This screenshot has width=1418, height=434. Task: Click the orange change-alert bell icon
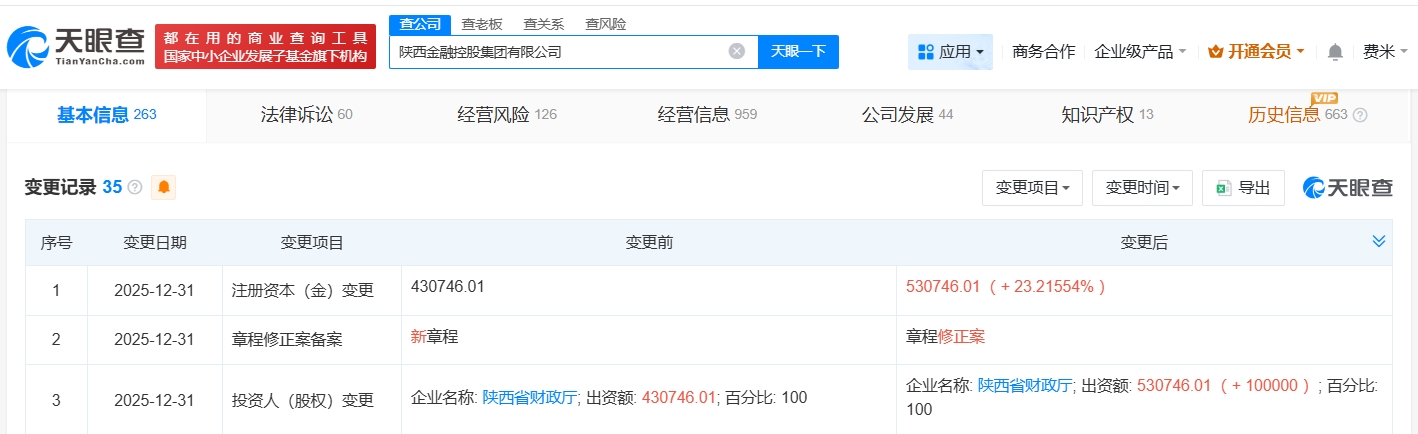coord(163,187)
